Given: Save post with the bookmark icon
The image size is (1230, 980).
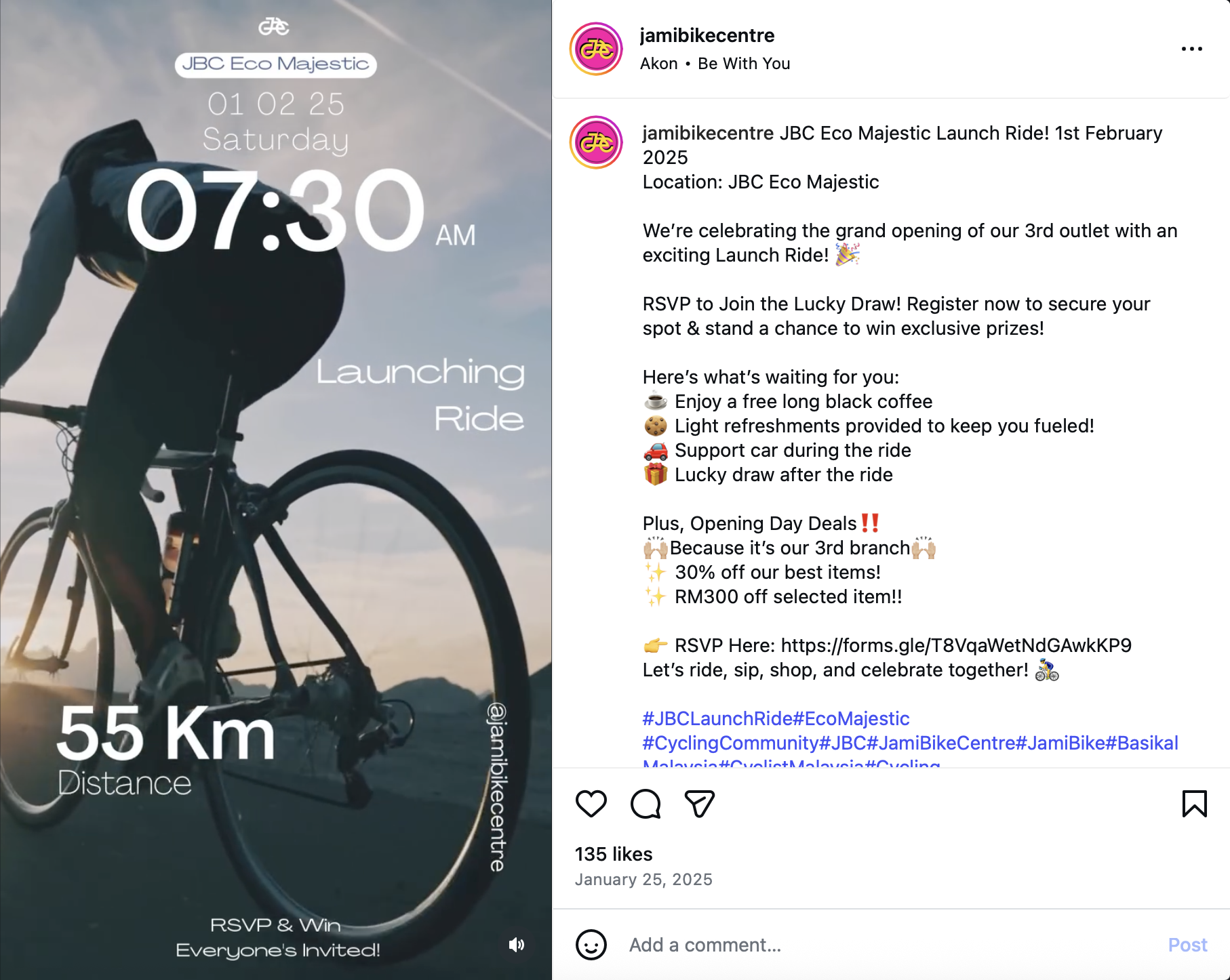Looking at the screenshot, I should (1194, 804).
